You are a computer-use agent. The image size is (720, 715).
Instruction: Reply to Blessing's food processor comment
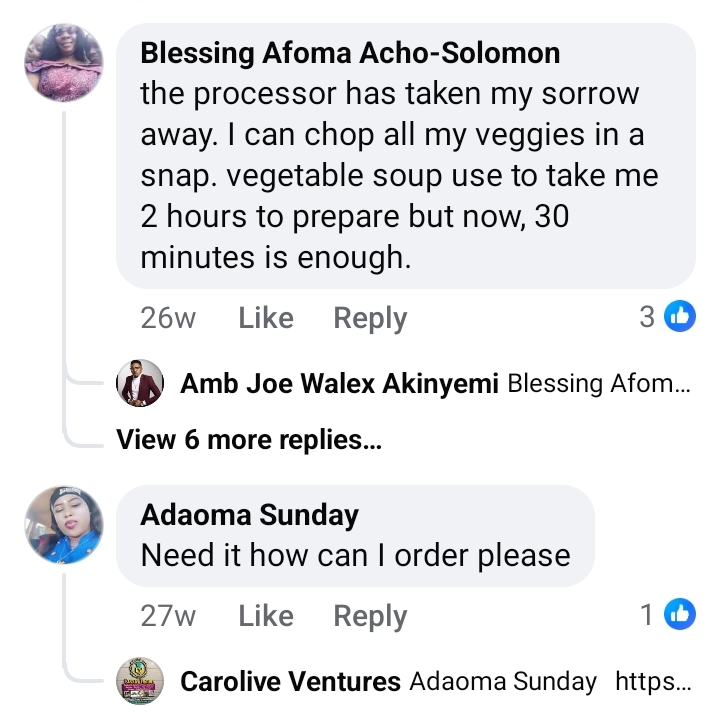click(x=370, y=318)
